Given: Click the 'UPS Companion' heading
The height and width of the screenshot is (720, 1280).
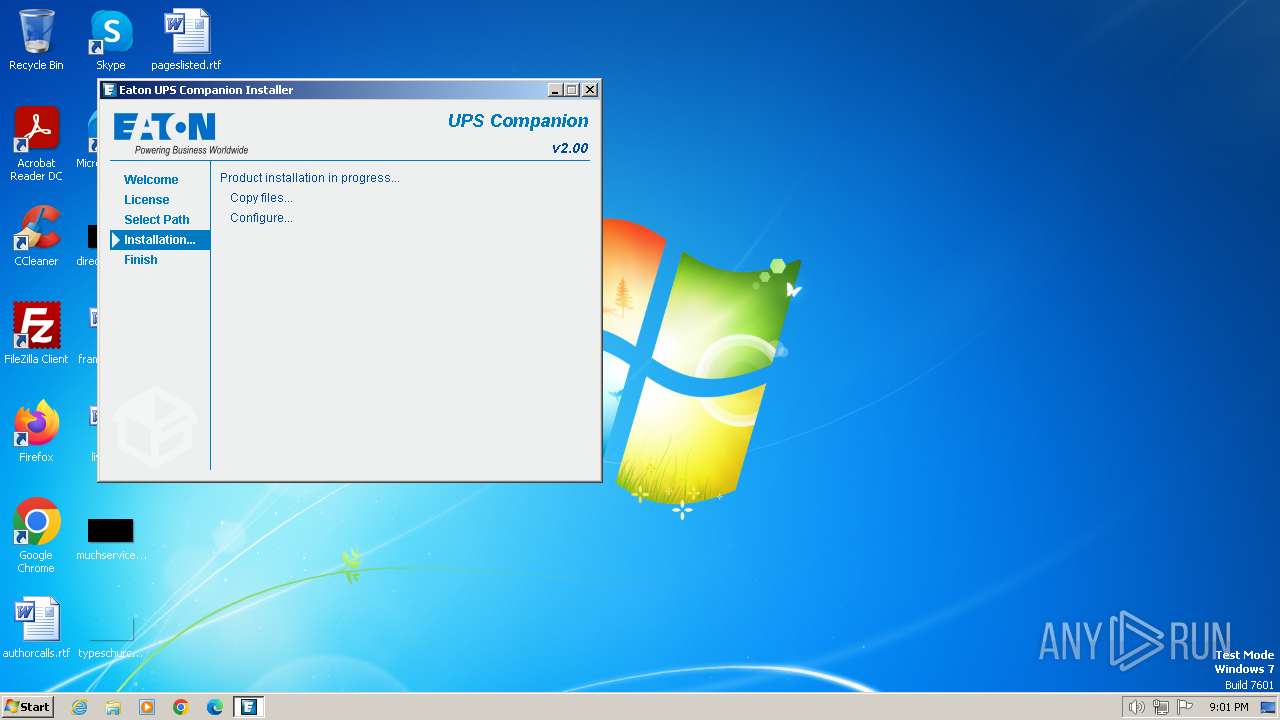Looking at the screenshot, I should click(518, 121).
